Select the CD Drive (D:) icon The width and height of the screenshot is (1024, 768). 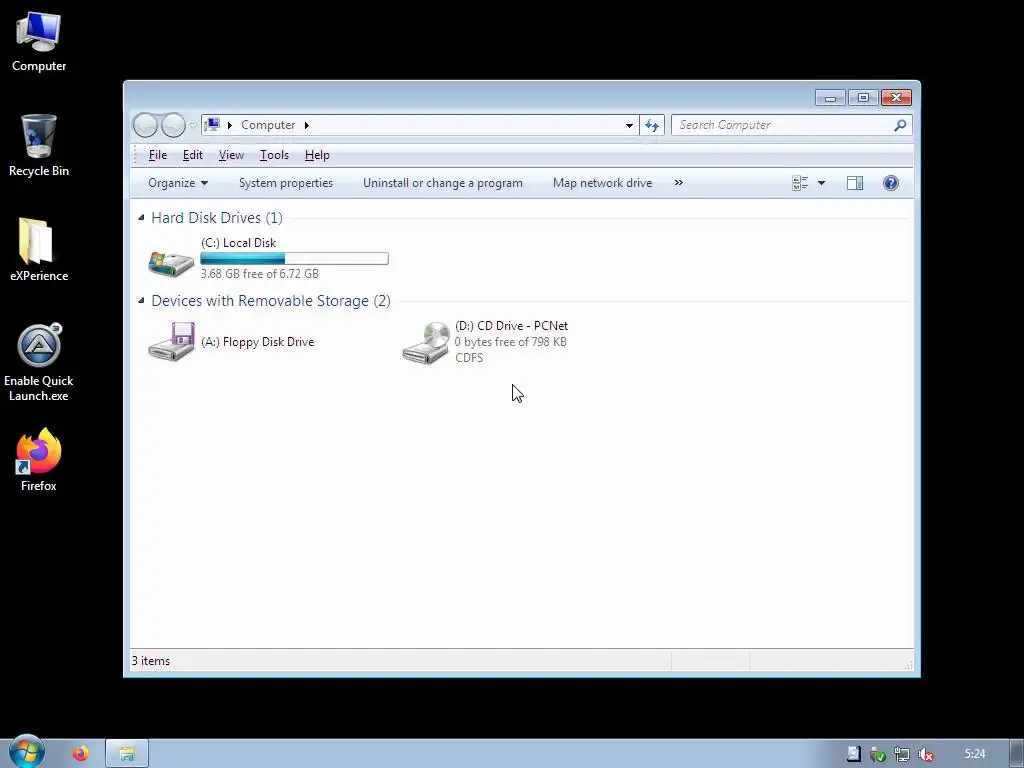pyautogui.click(x=426, y=343)
